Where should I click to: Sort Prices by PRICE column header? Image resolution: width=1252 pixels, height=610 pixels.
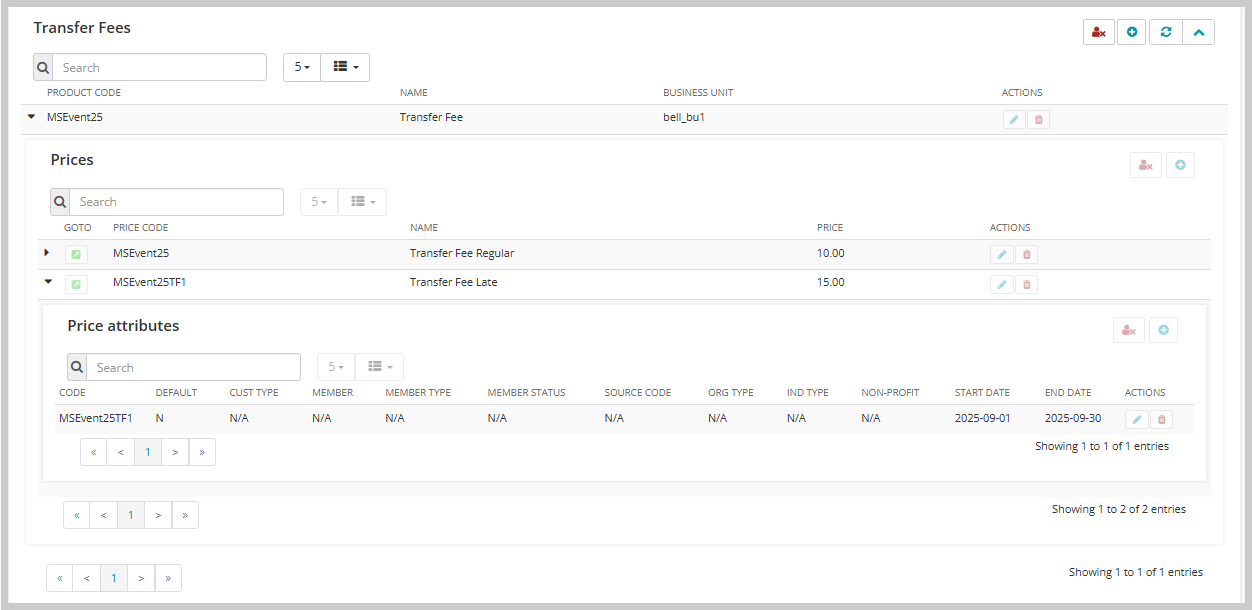[830, 228]
